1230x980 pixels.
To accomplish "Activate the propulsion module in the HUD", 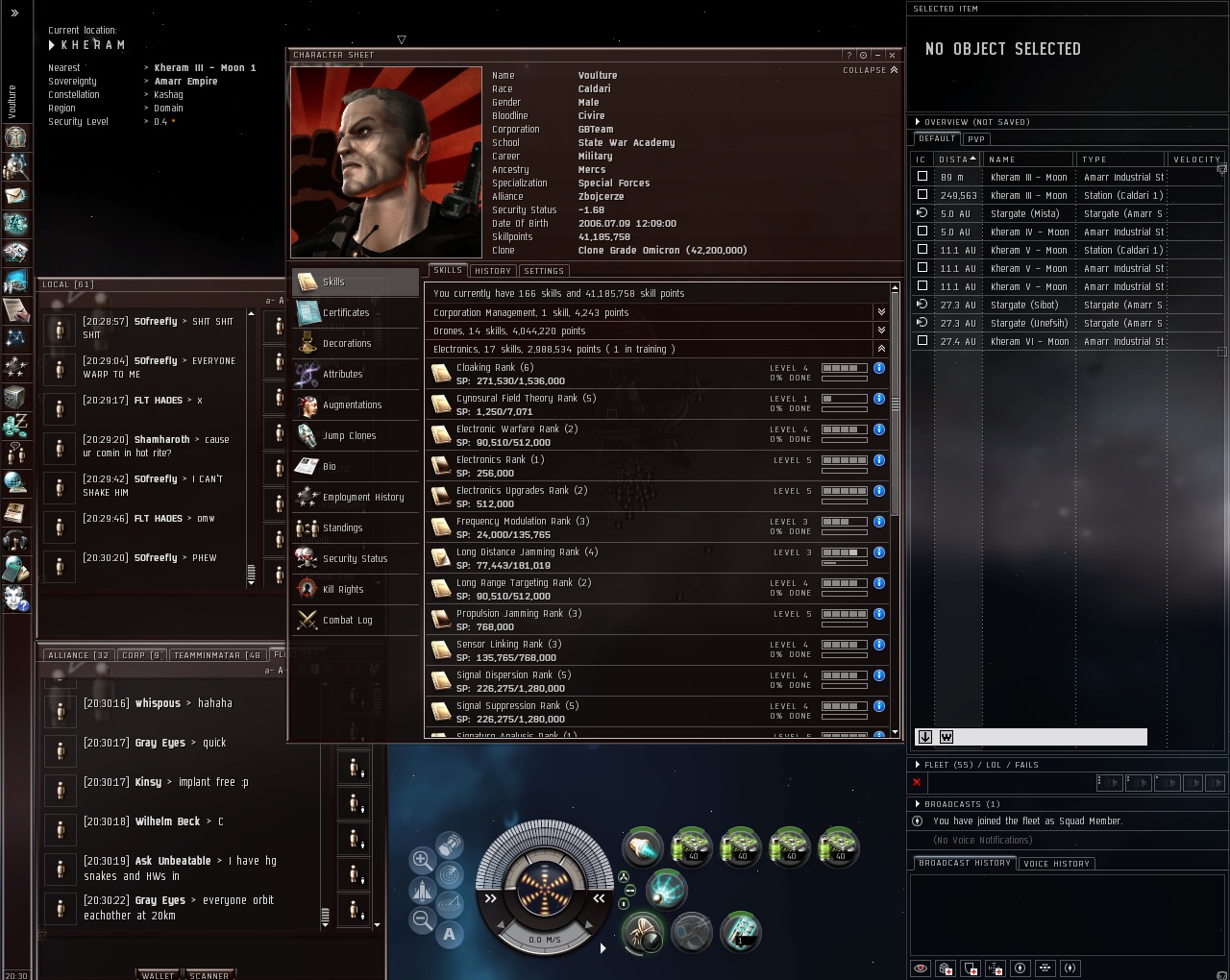I will click(x=642, y=847).
